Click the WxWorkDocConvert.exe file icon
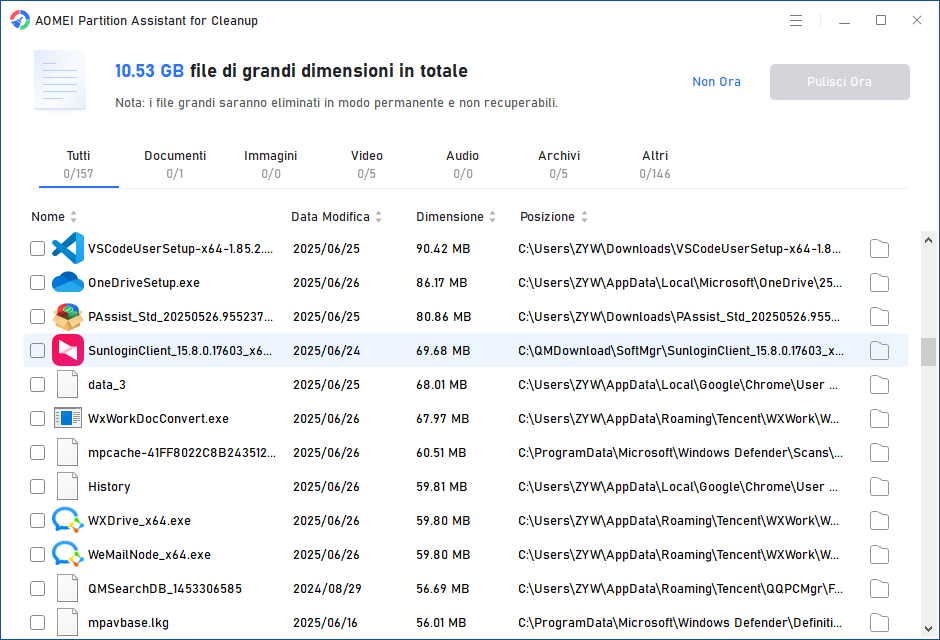The image size is (940, 640). coord(68,418)
